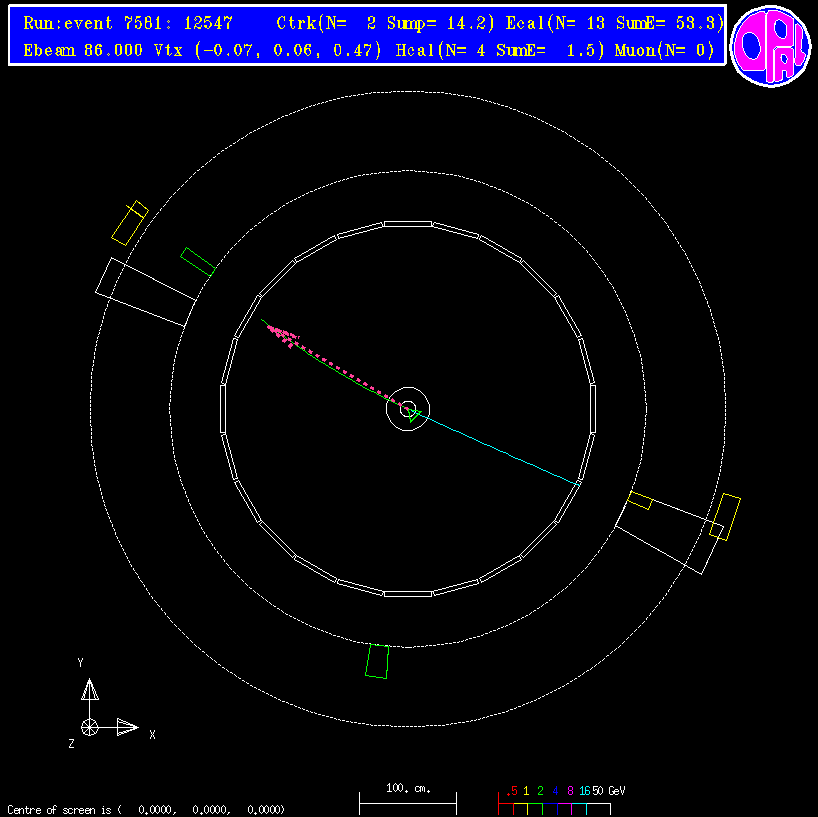Click the cyan 16 GeV legend label

tap(583, 791)
